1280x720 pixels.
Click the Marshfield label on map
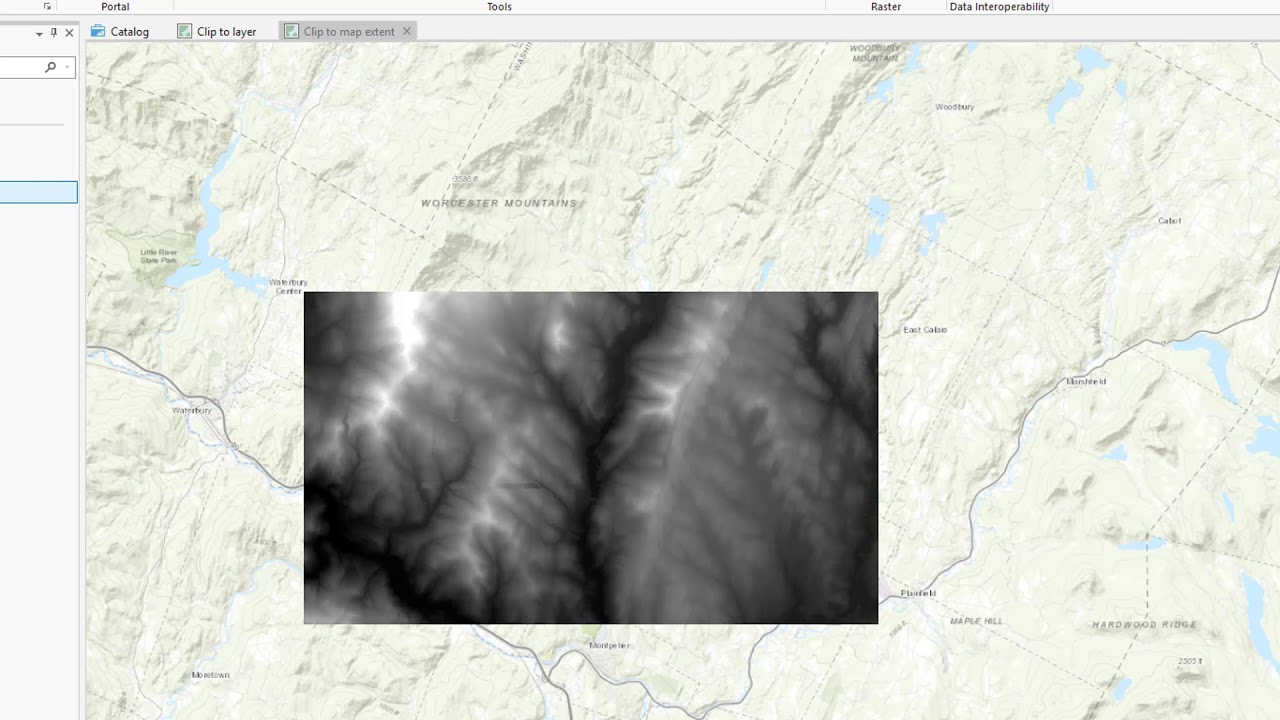[x=1086, y=381]
